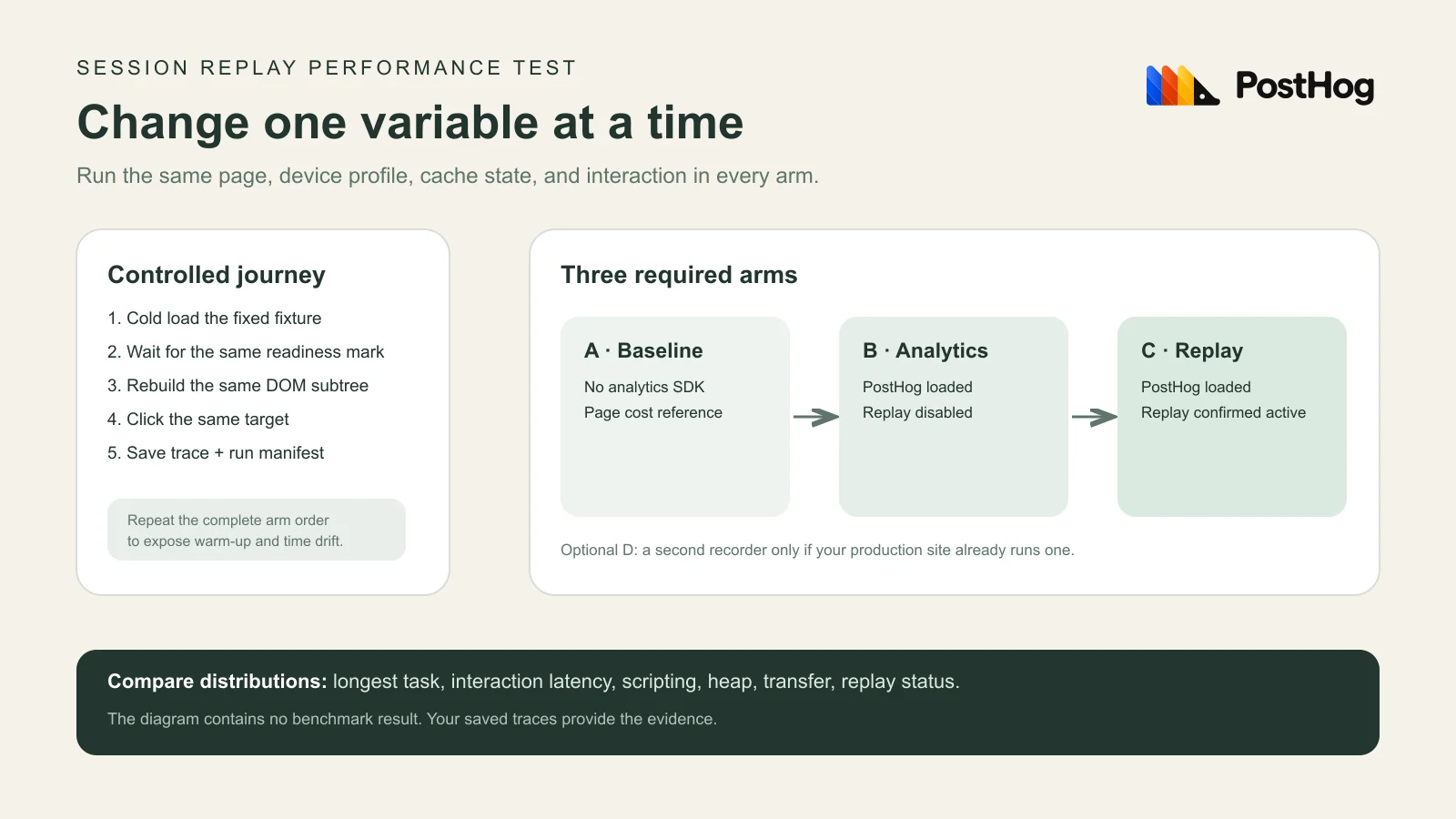Select the A · Baseline arm card
The height and width of the screenshot is (819, 1456).
click(x=675, y=417)
